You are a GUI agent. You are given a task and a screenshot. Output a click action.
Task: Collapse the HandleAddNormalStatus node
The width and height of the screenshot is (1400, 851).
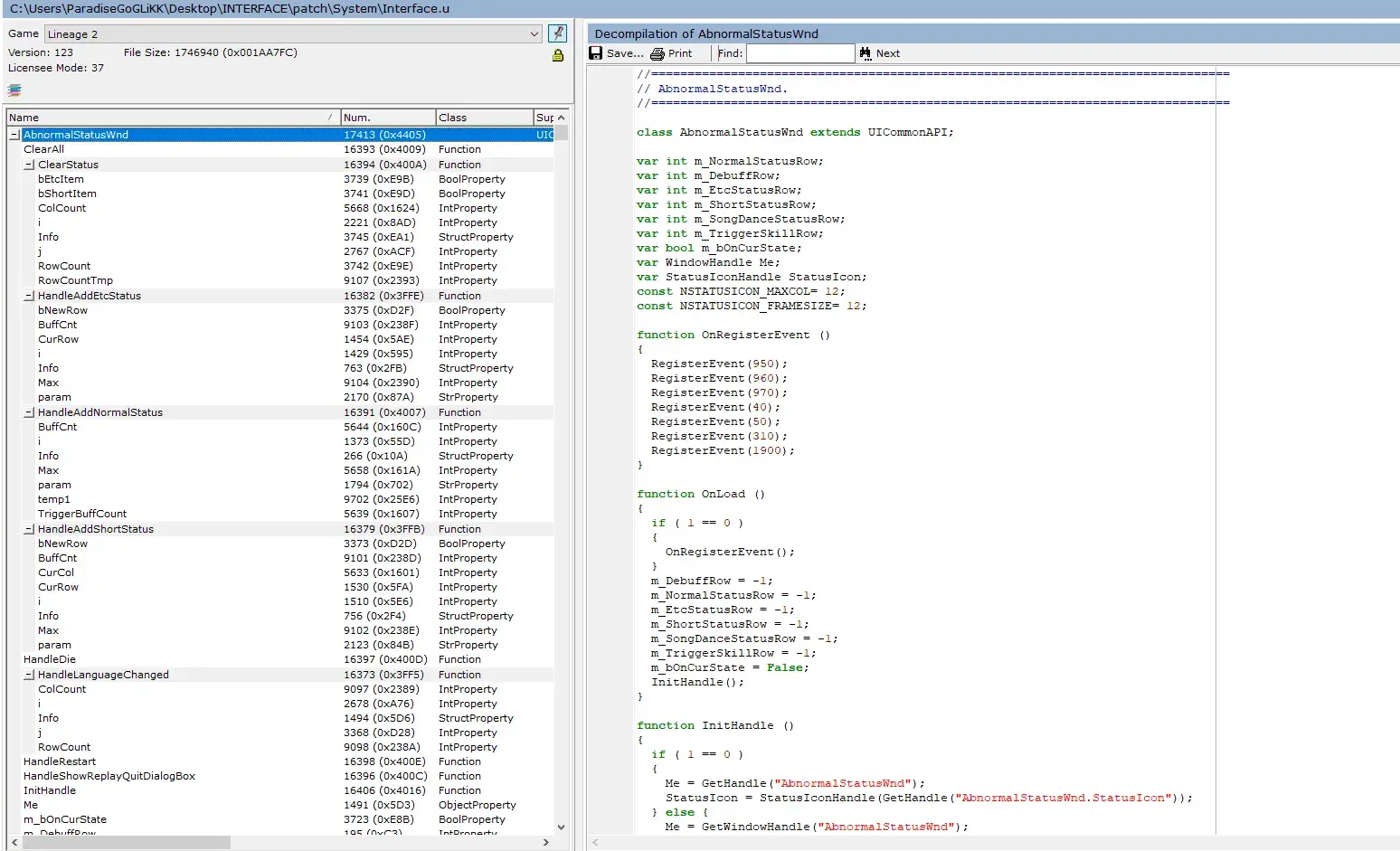pyautogui.click(x=29, y=412)
